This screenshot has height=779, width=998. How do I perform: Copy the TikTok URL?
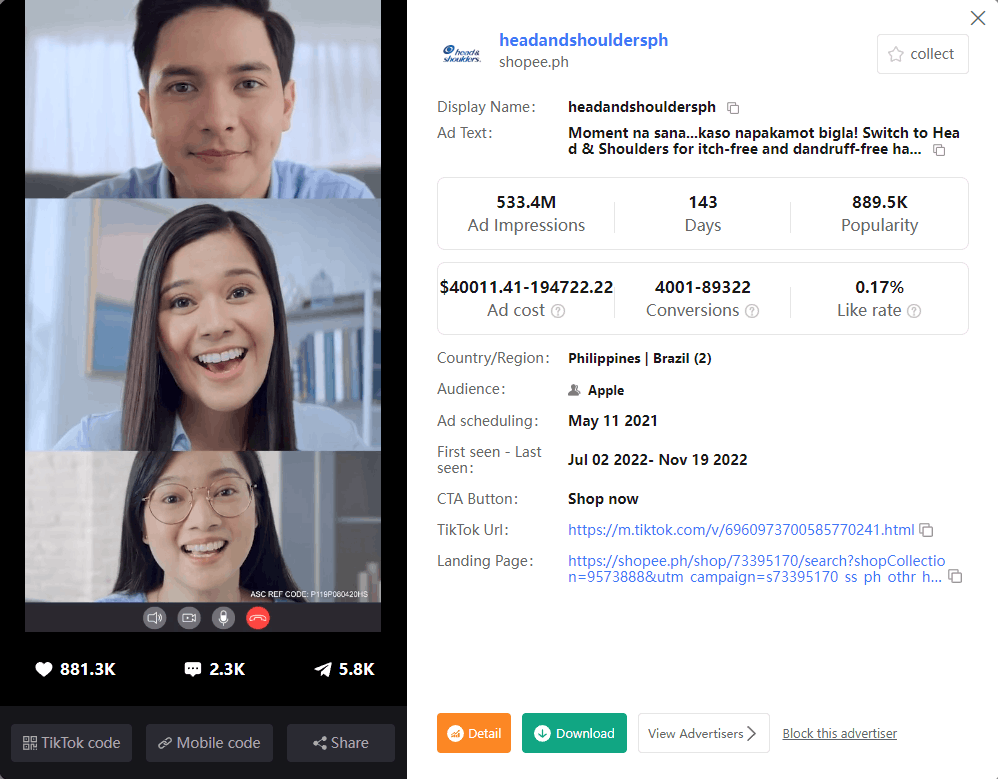coord(926,530)
